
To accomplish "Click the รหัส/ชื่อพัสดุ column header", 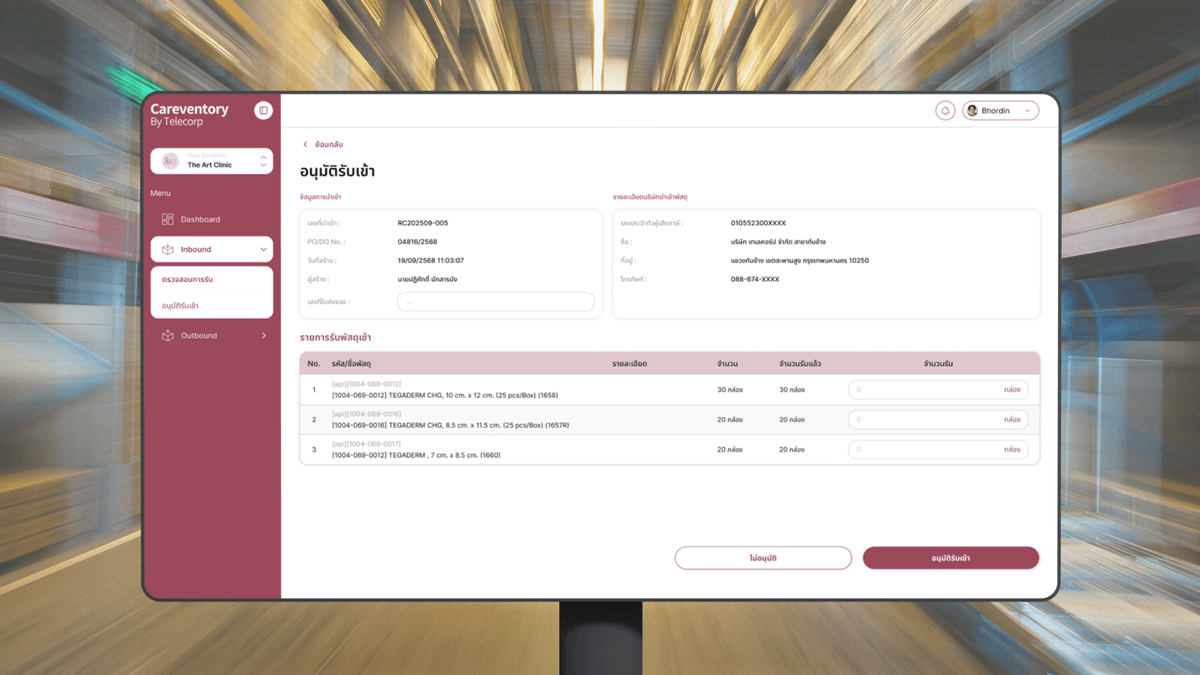I will [x=352, y=363].
